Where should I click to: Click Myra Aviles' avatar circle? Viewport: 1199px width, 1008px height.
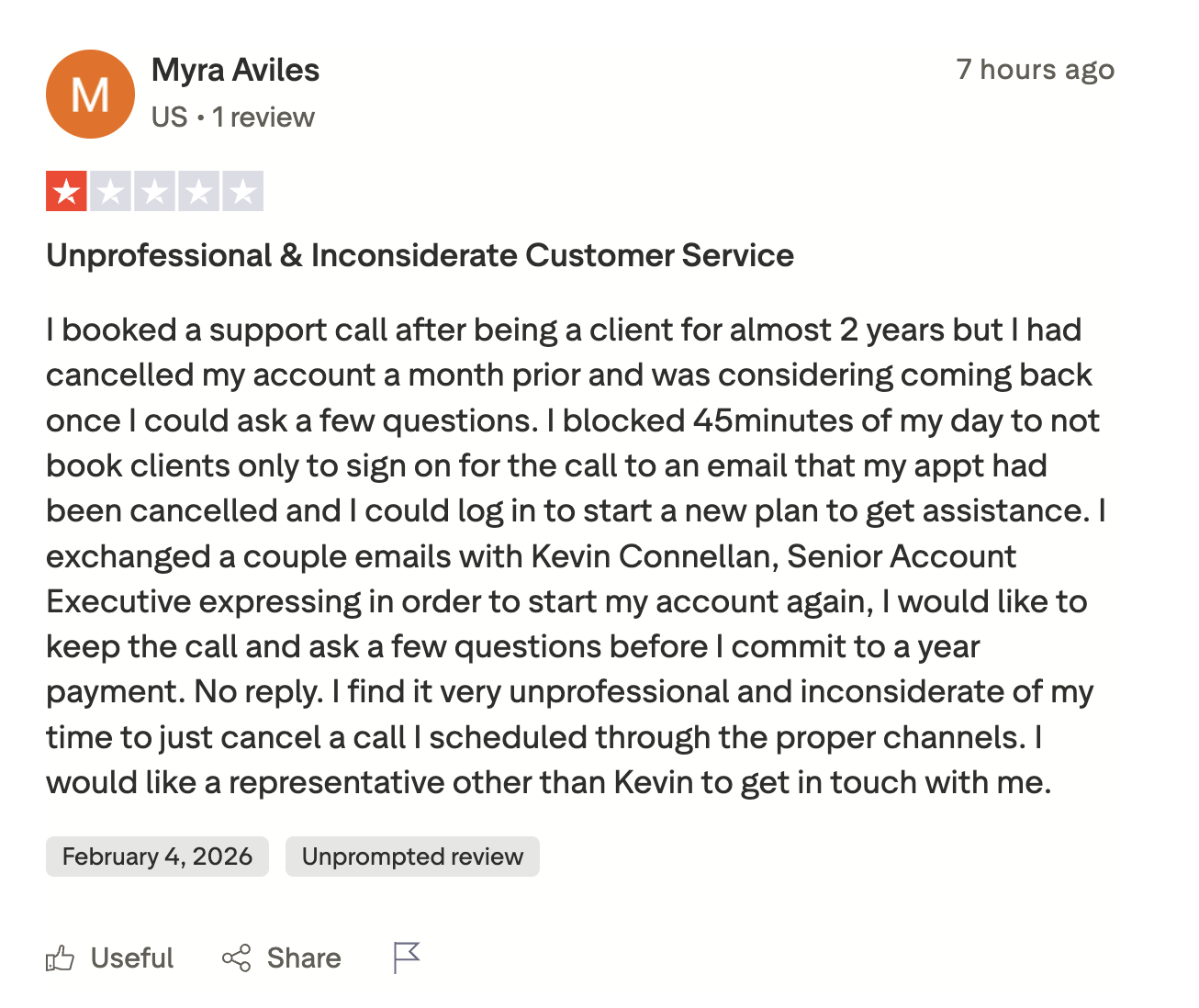click(90, 94)
